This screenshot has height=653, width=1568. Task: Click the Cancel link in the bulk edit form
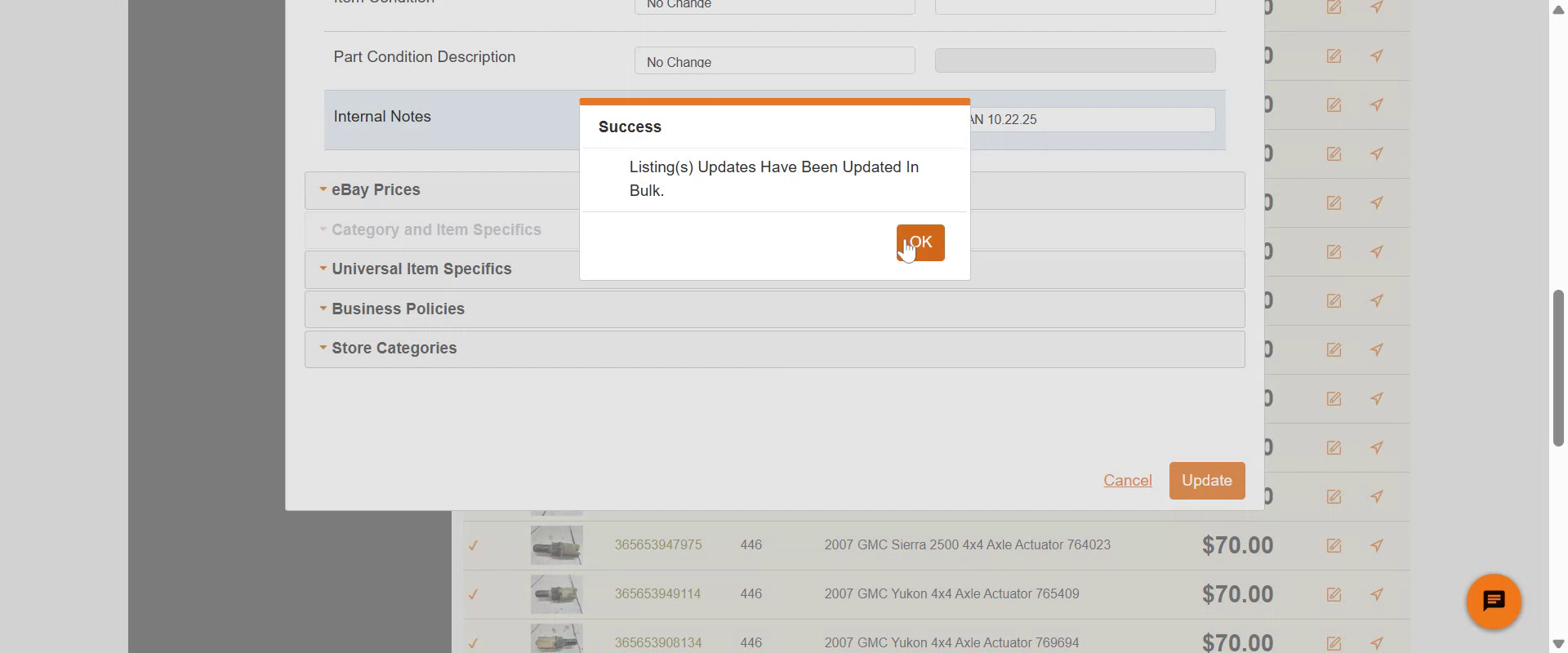point(1127,481)
